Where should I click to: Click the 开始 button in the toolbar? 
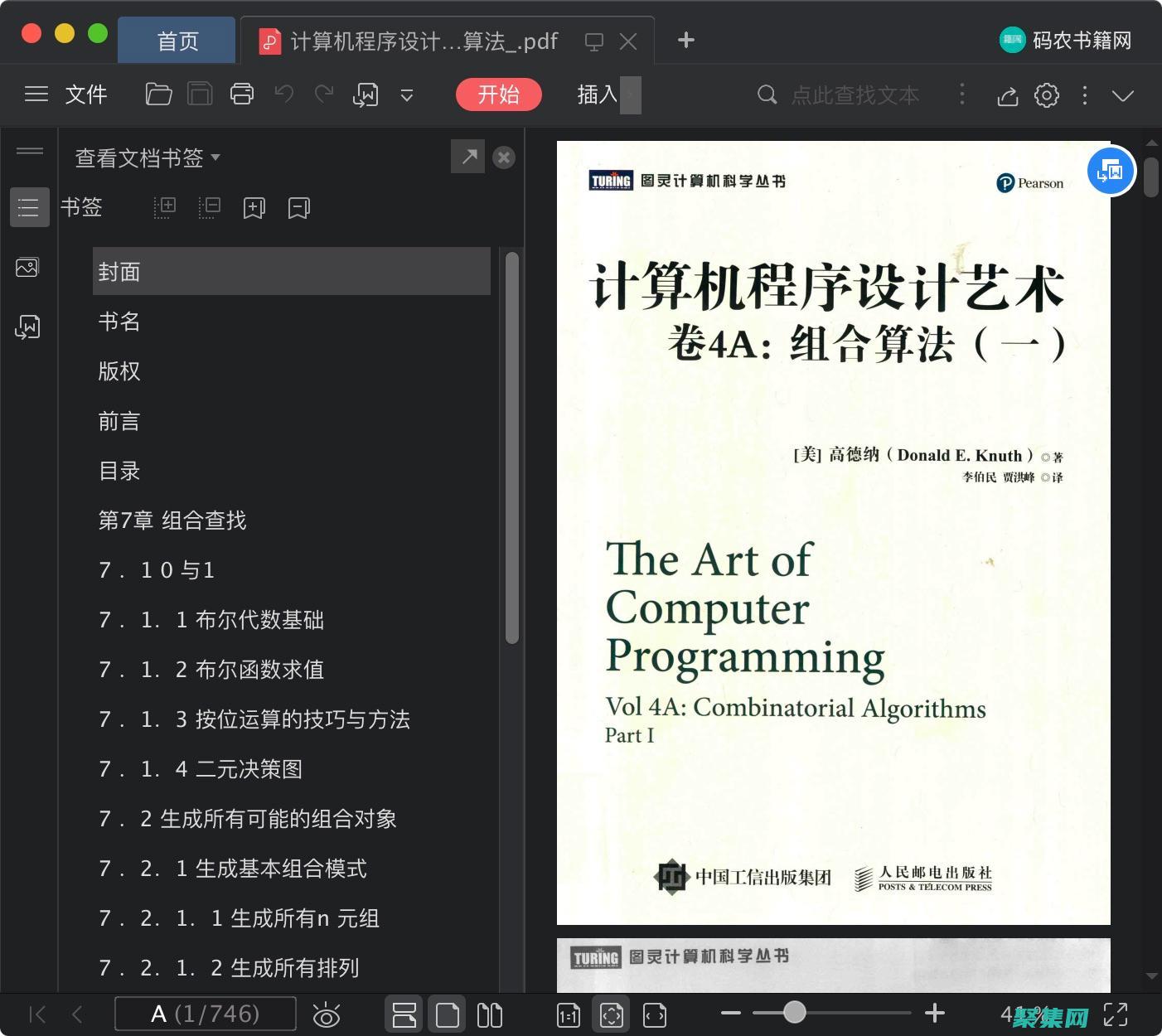coord(498,94)
